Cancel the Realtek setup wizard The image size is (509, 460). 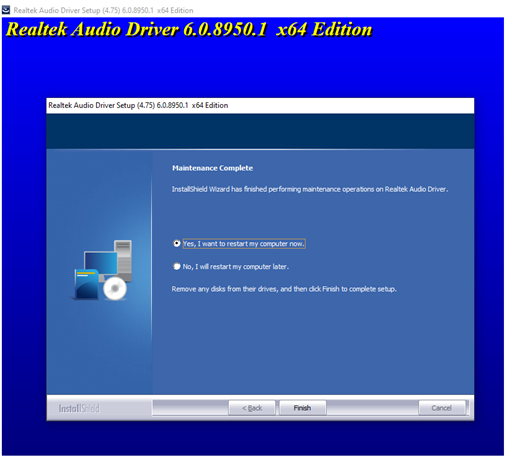441,408
